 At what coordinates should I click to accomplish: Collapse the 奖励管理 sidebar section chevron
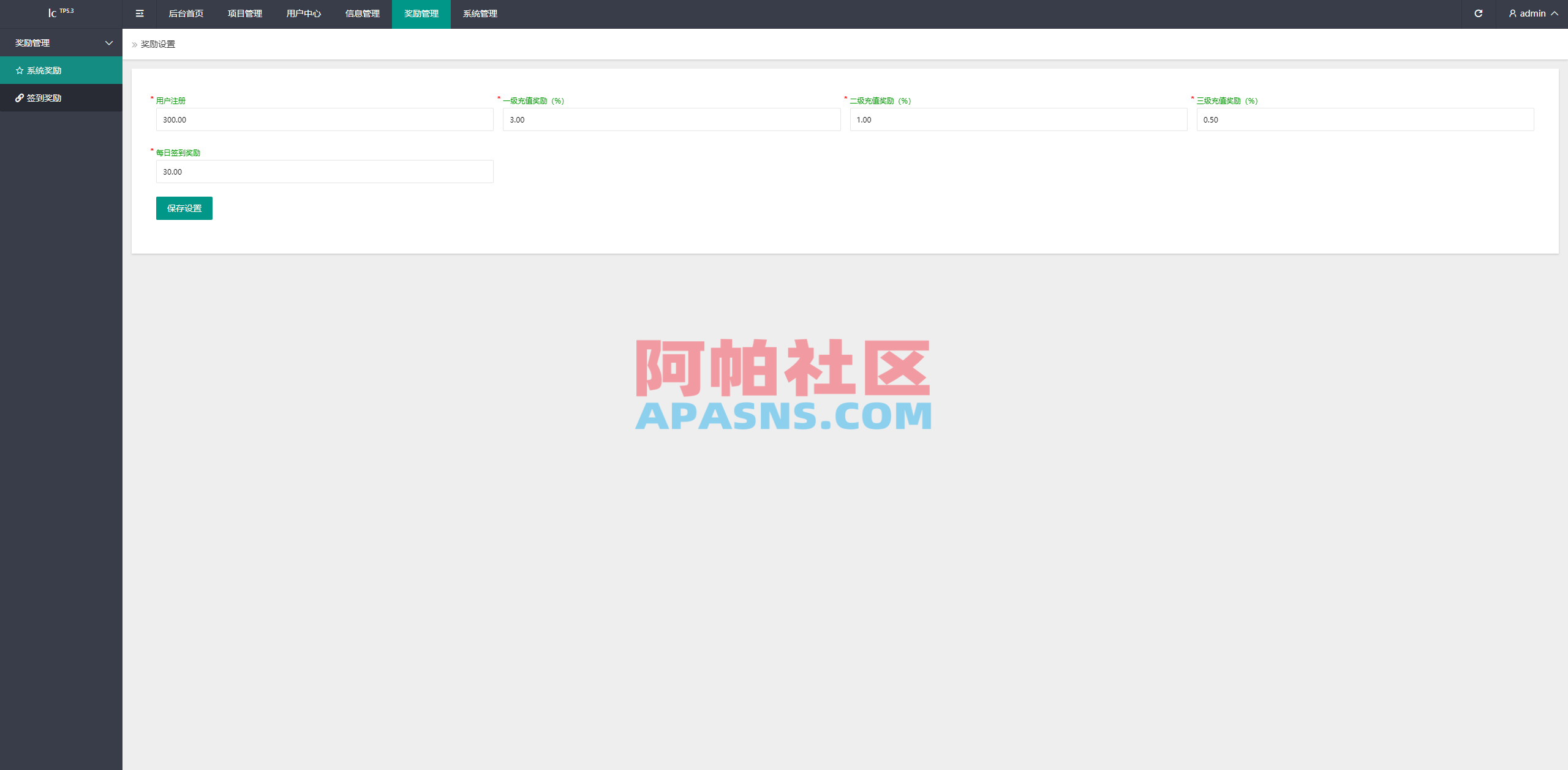pyautogui.click(x=109, y=43)
